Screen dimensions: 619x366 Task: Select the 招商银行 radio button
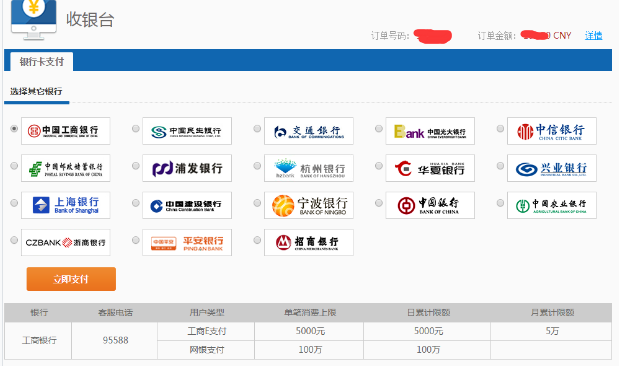coord(257,240)
